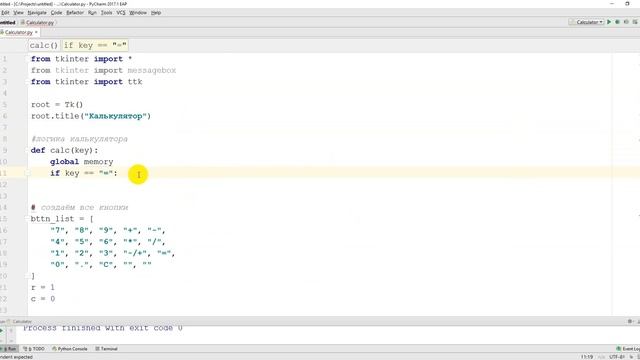
Task: Click the comment '#логика калькулятора'
Action: (x=79, y=139)
